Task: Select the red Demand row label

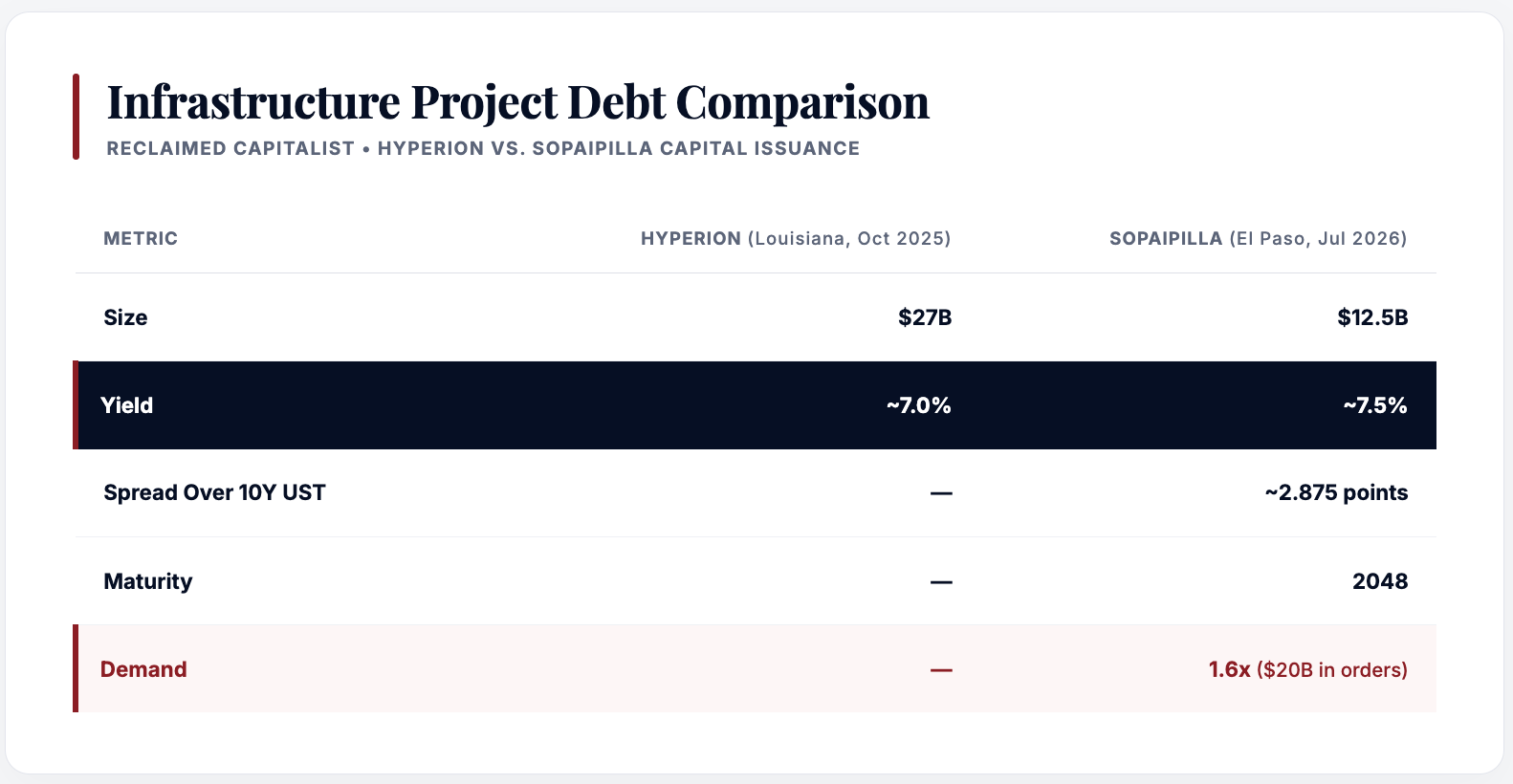Action: coord(143,669)
